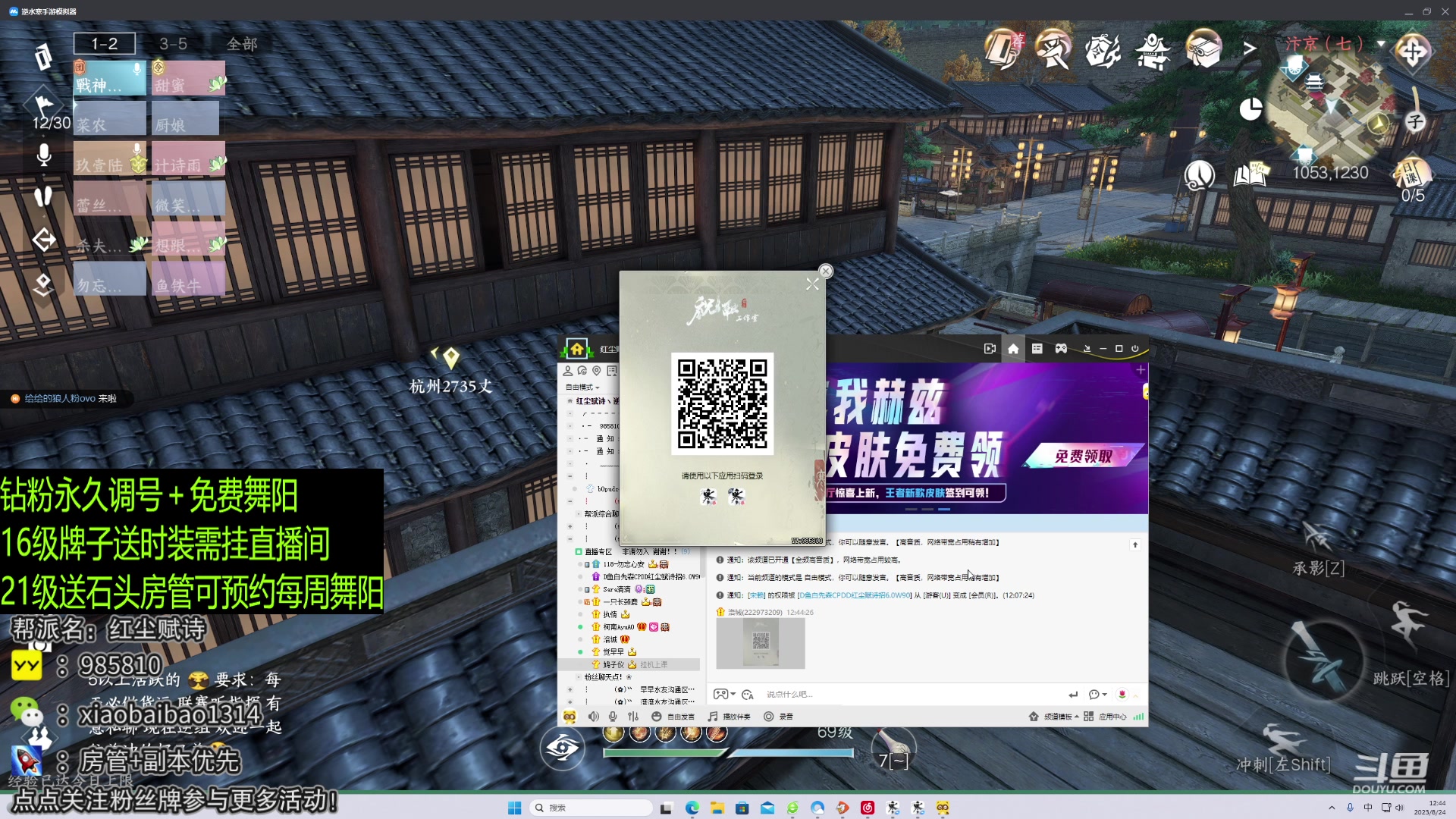
Task: Click the 免费领取 banner button
Action: click(x=1083, y=456)
